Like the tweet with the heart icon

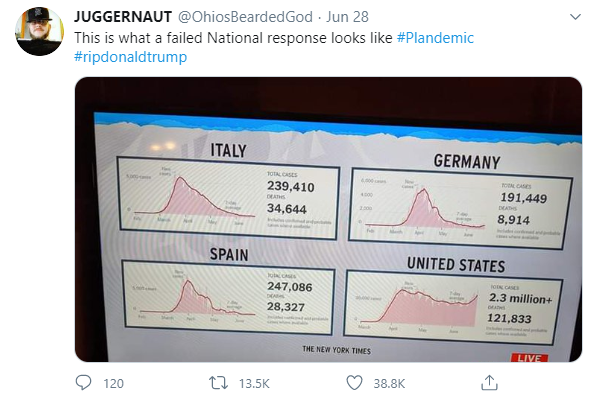tap(354, 383)
